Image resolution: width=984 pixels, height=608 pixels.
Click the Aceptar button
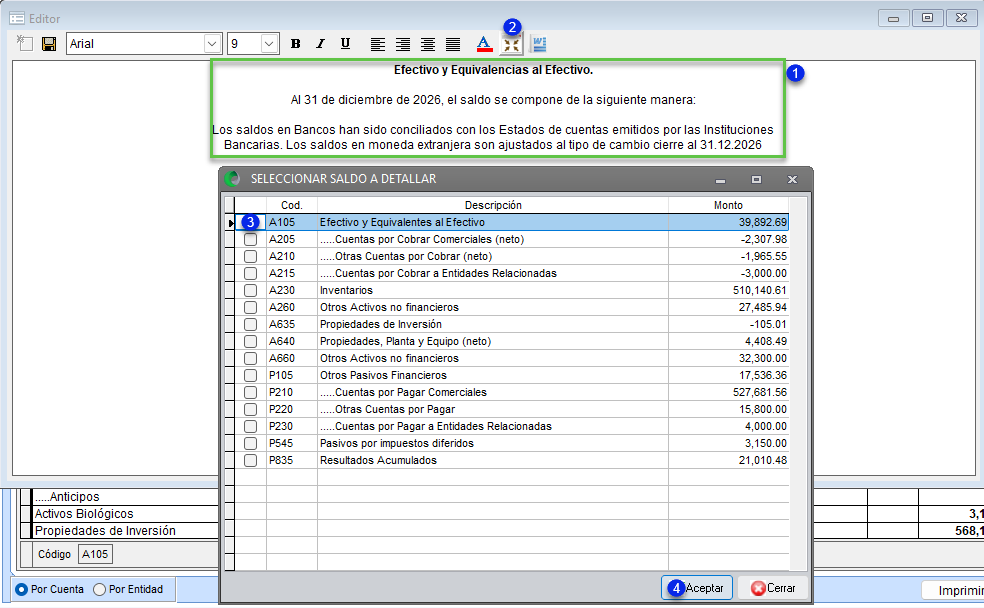coord(697,588)
